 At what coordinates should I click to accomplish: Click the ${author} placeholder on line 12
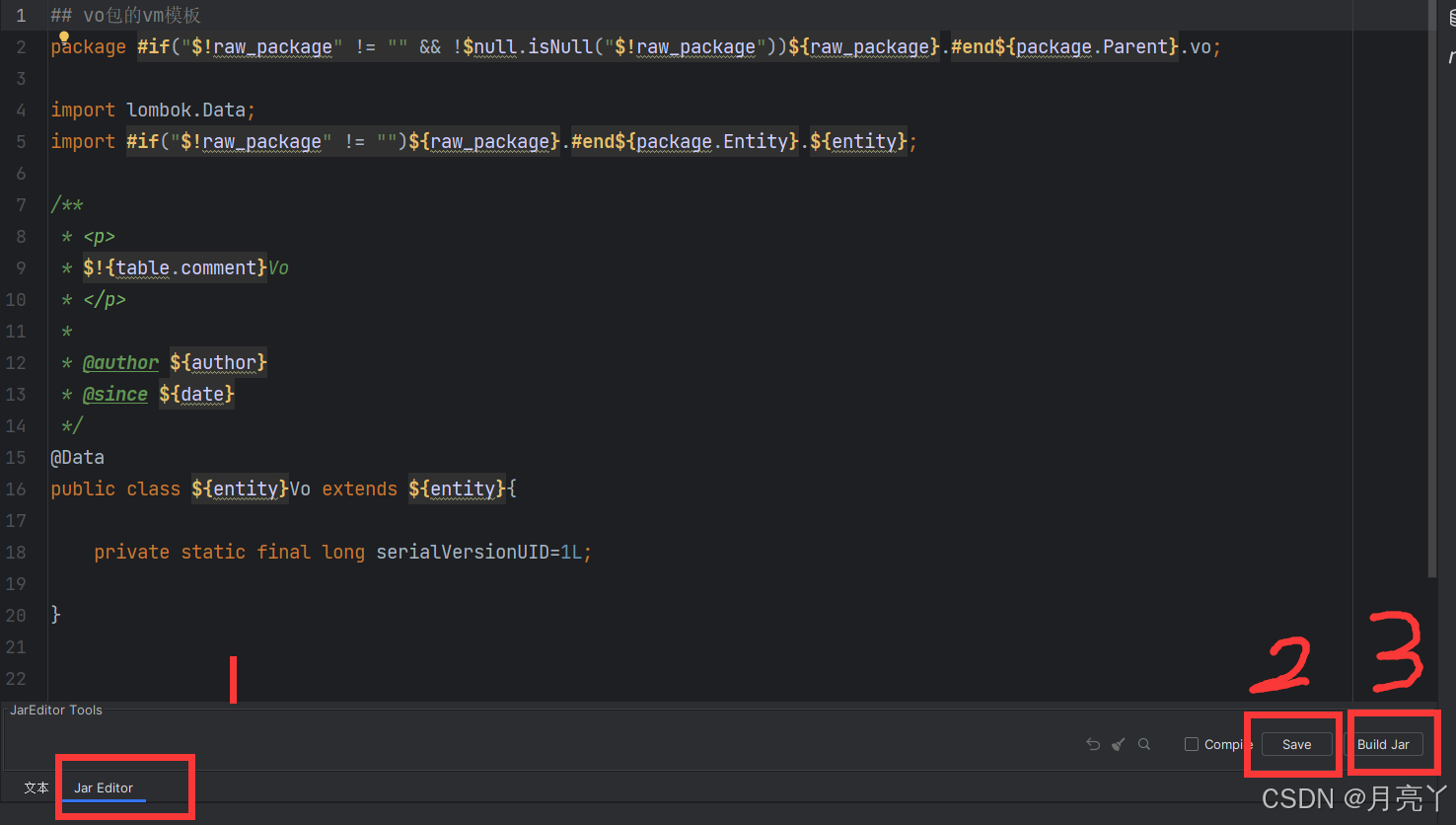(216, 362)
